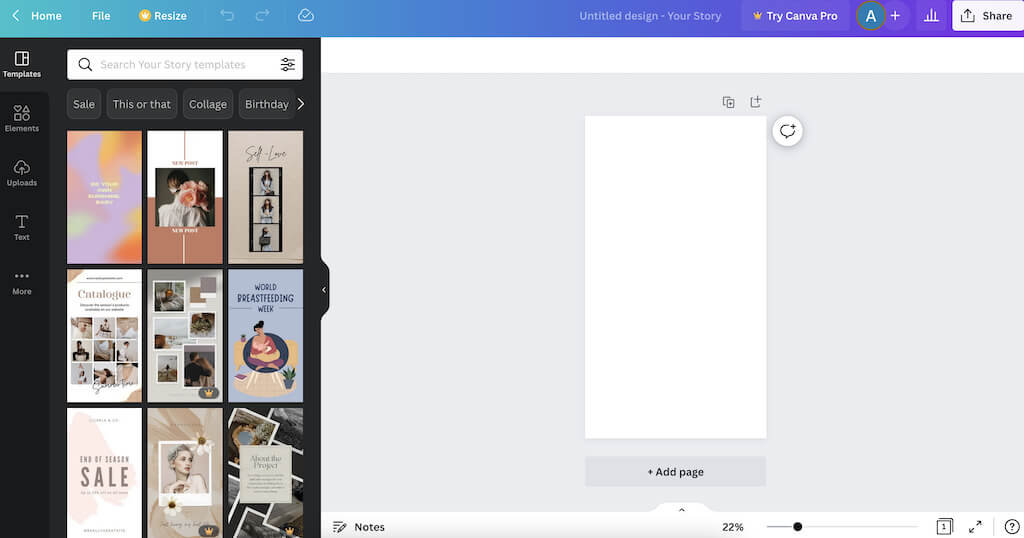Duplicate page using the copy icon
The image size is (1024, 538).
pos(728,102)
